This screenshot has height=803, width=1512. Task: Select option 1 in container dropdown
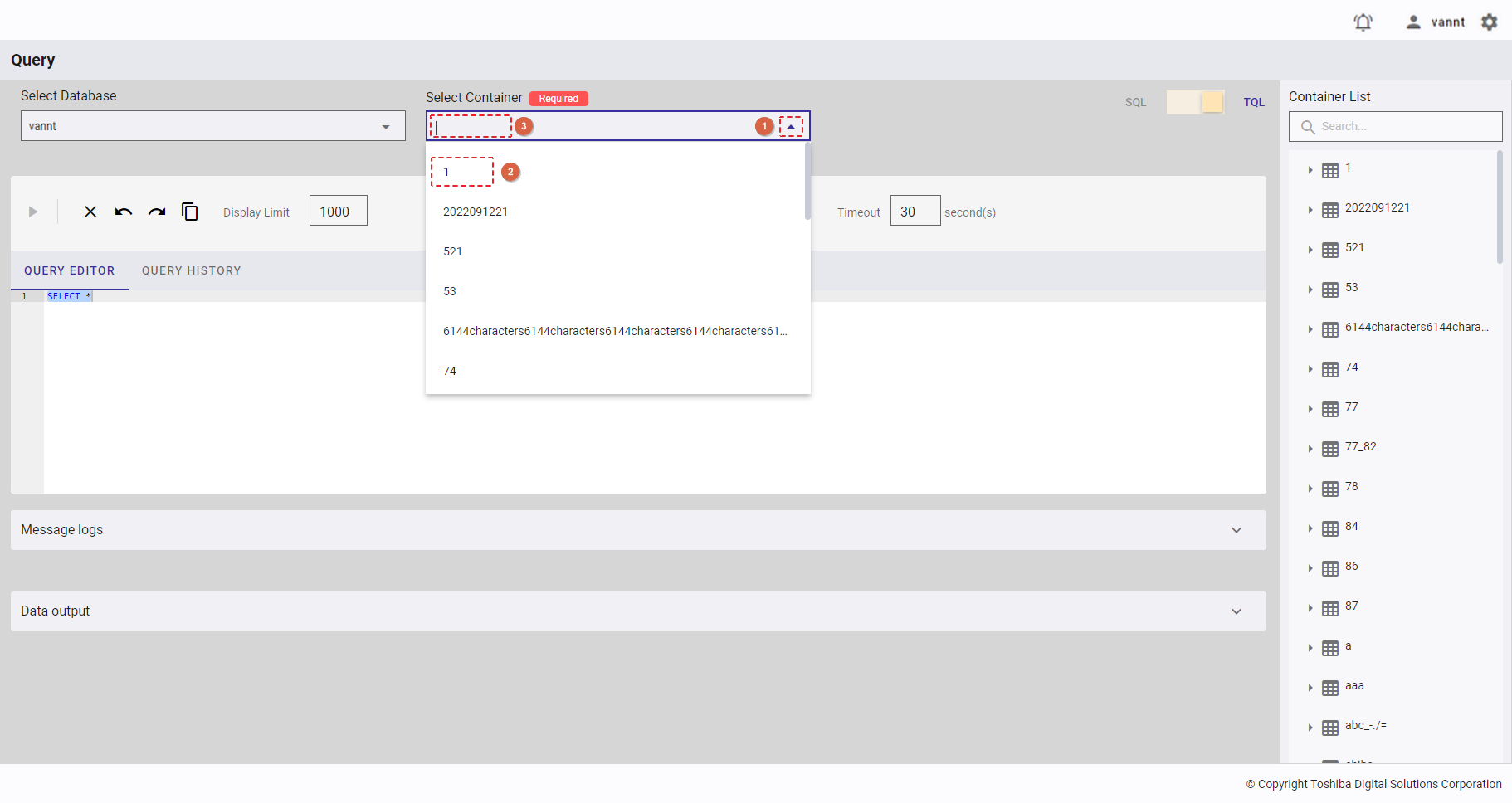click(x=615, y=172)
